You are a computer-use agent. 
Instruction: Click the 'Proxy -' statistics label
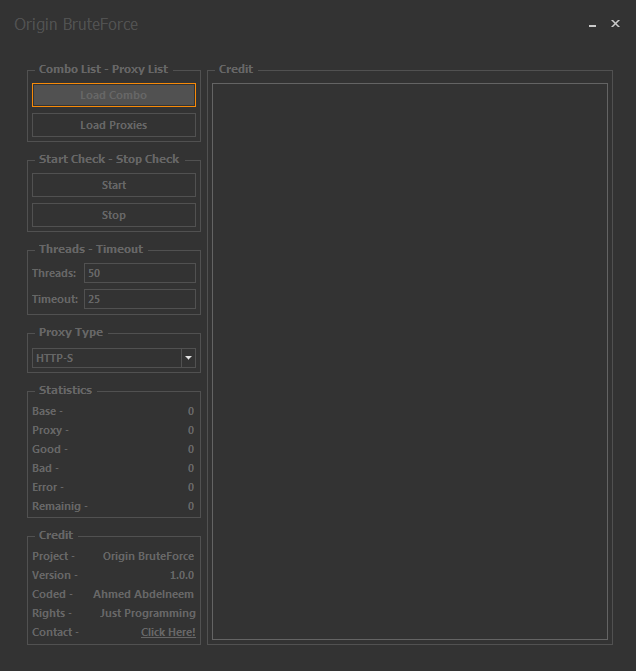tap(51, 430)
